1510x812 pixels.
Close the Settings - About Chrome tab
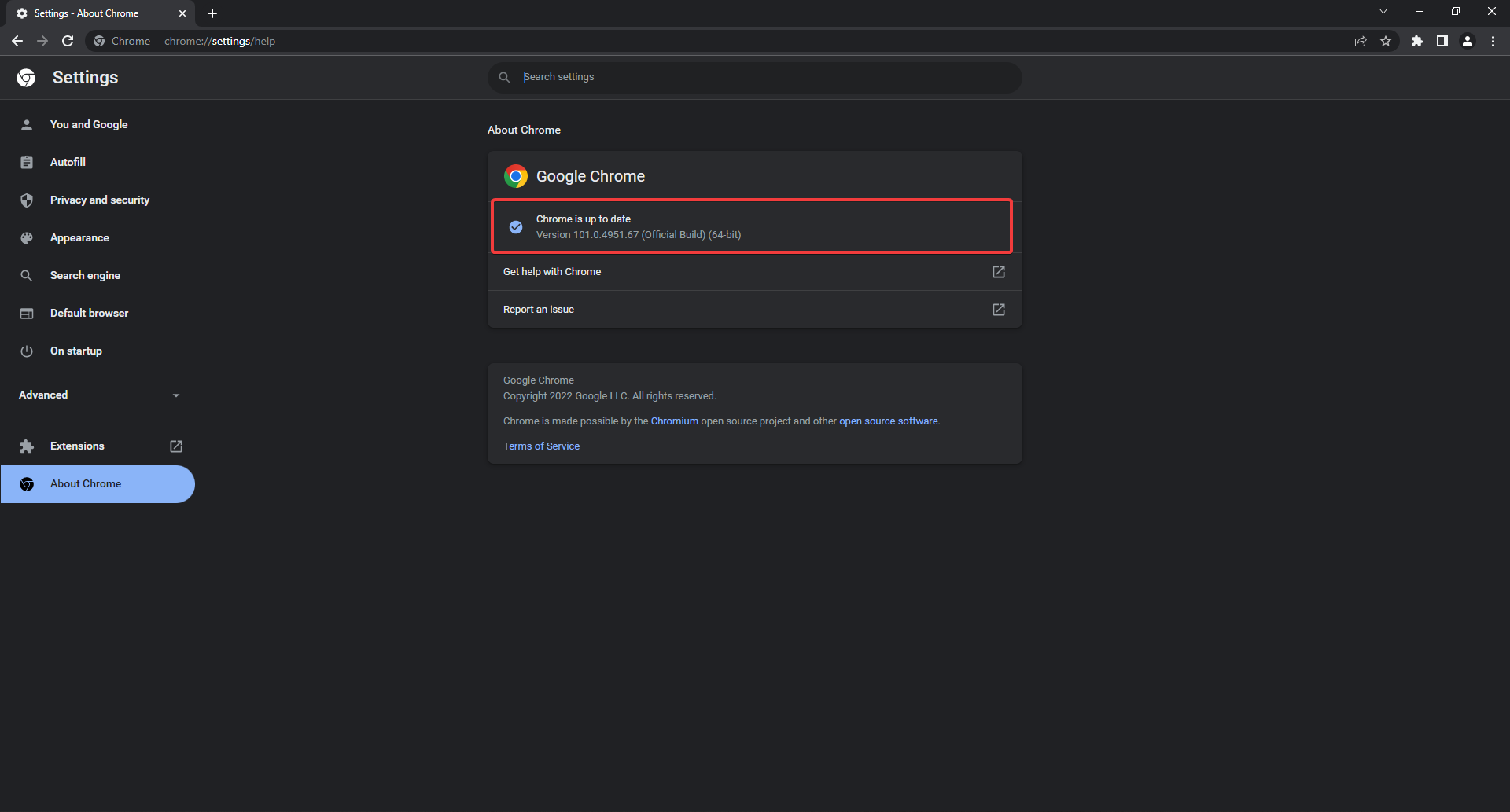click(182, 13)
